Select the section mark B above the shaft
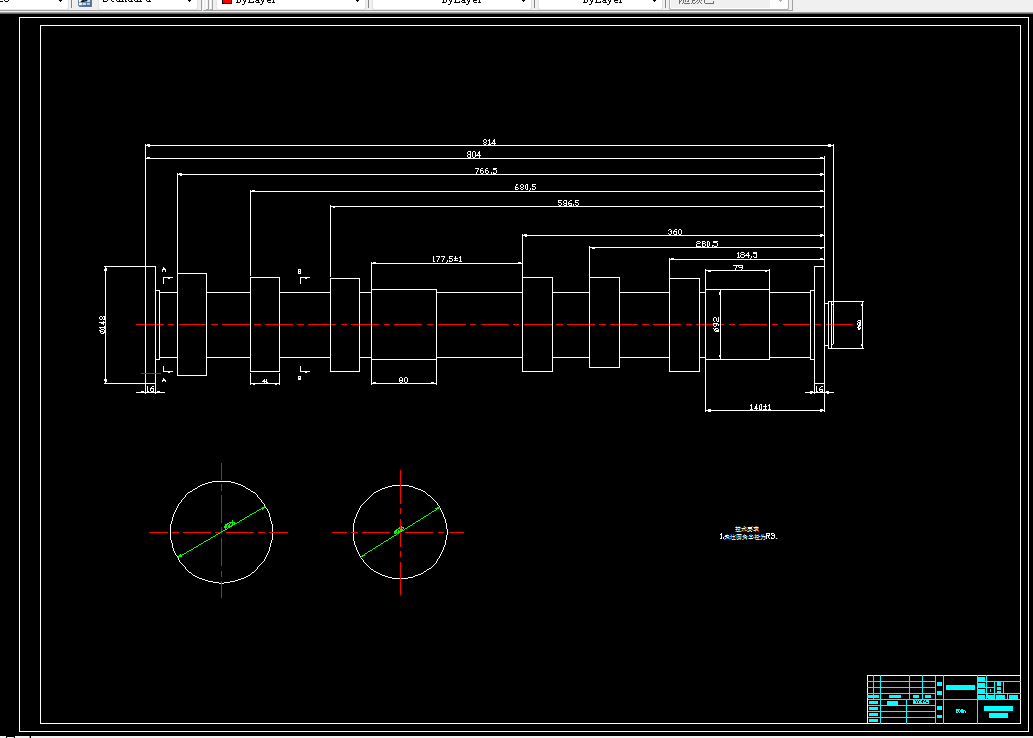 [x=300, y=271]
